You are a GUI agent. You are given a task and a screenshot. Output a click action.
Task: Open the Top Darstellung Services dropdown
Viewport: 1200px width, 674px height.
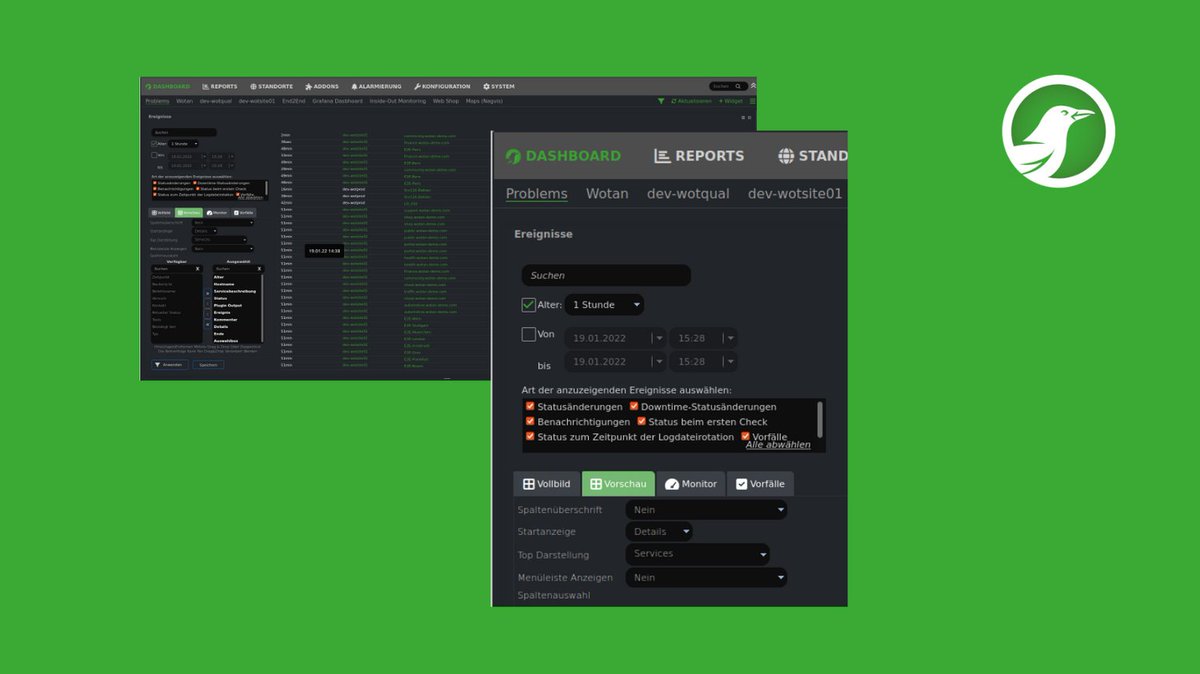697,554
